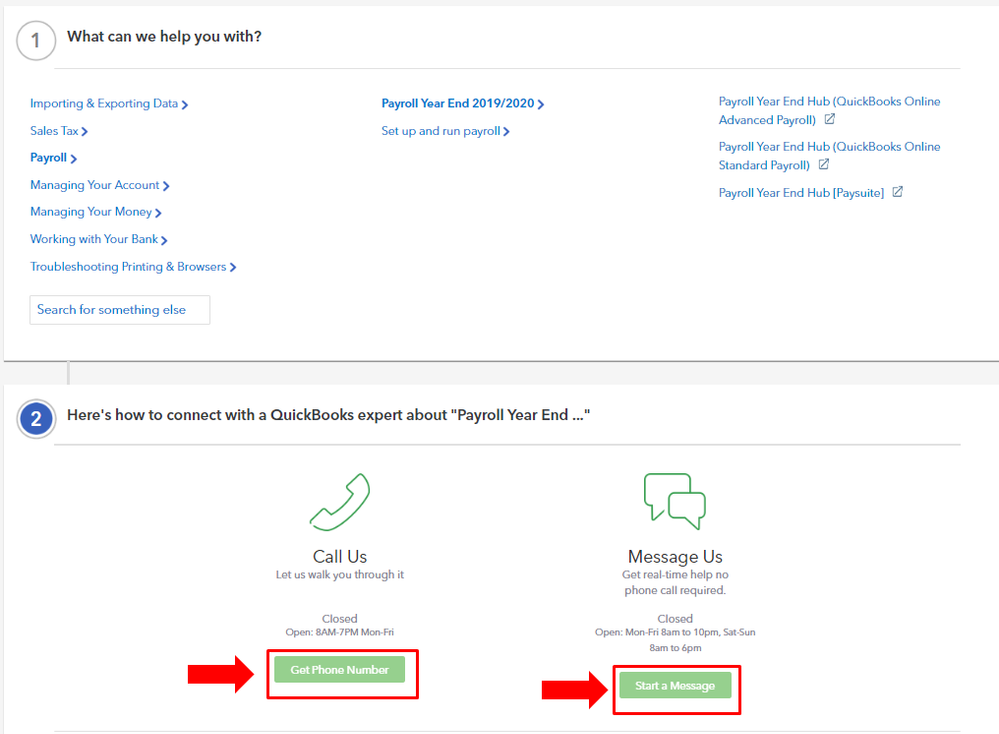Click 'Let us walk you through it' text
Screen dimensions: 999x734
click(340, 574)
